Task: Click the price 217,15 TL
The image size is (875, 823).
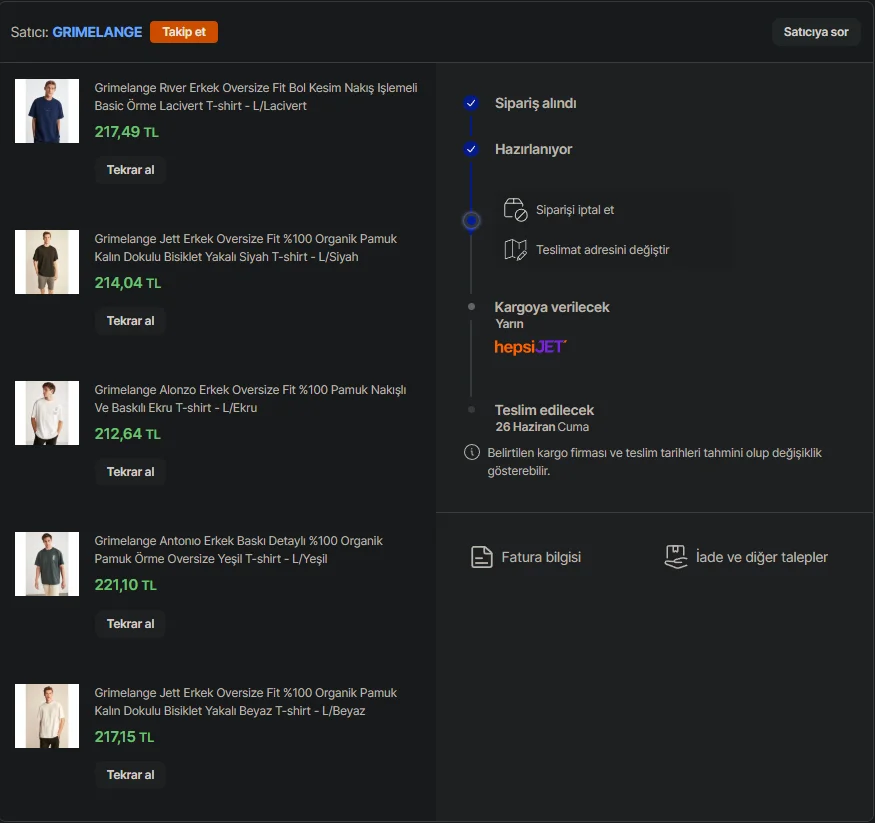Action: coord(124,737)
